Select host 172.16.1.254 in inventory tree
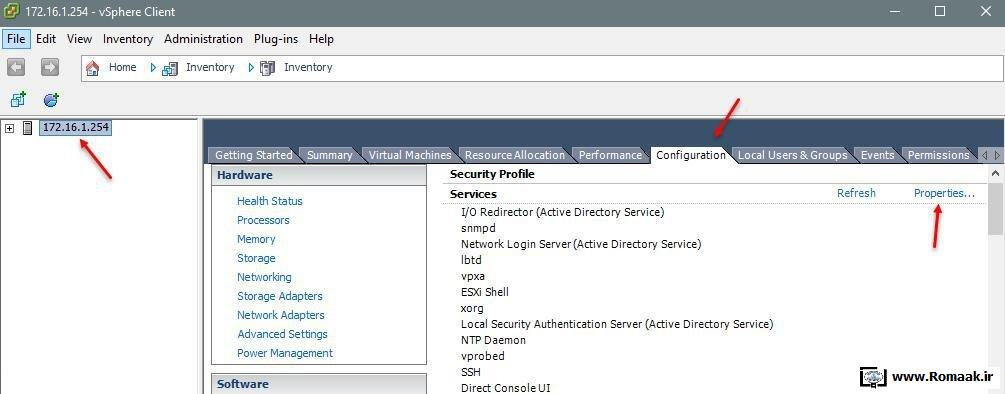Viewport: 1005px width, 394px height. click(76, 127)
